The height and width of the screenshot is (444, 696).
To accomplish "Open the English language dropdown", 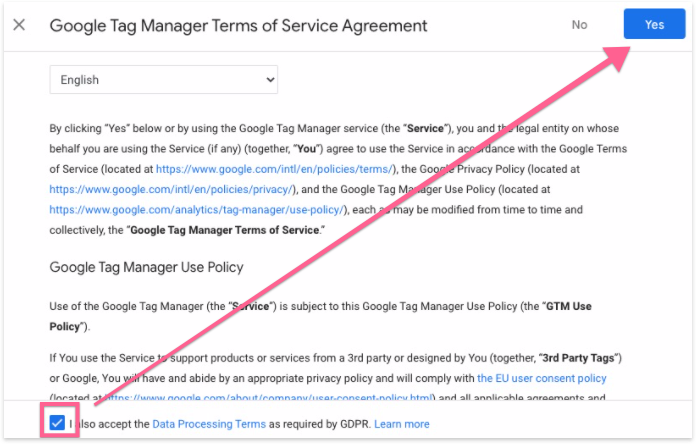I will click(x=163, y=79).
